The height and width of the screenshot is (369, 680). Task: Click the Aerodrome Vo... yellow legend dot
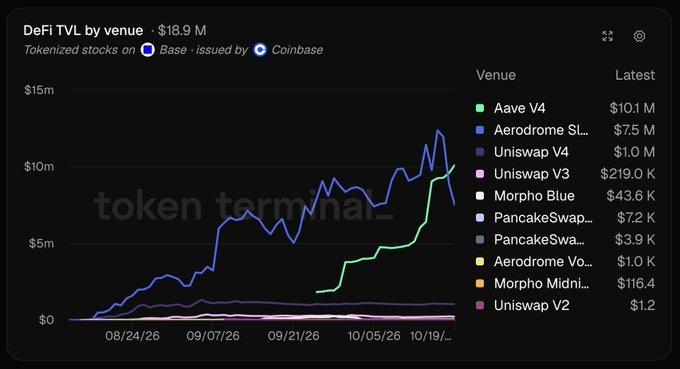pos(480,261)
